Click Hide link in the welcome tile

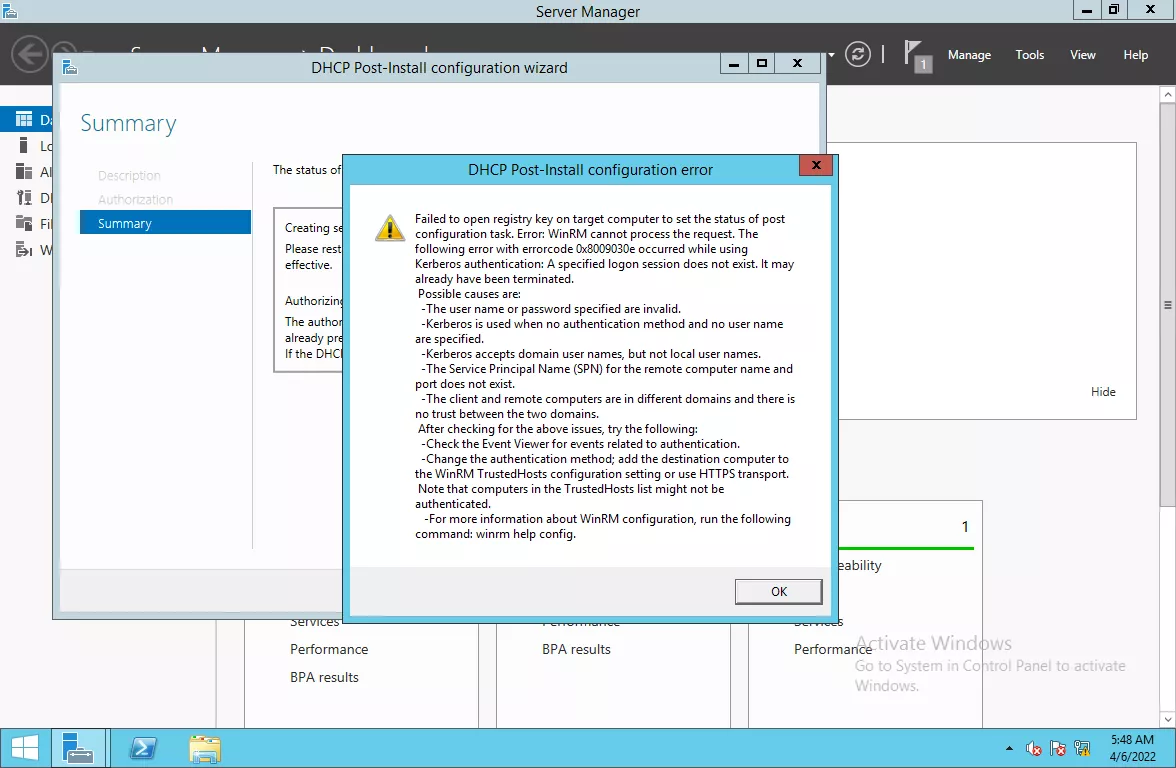1102,392
